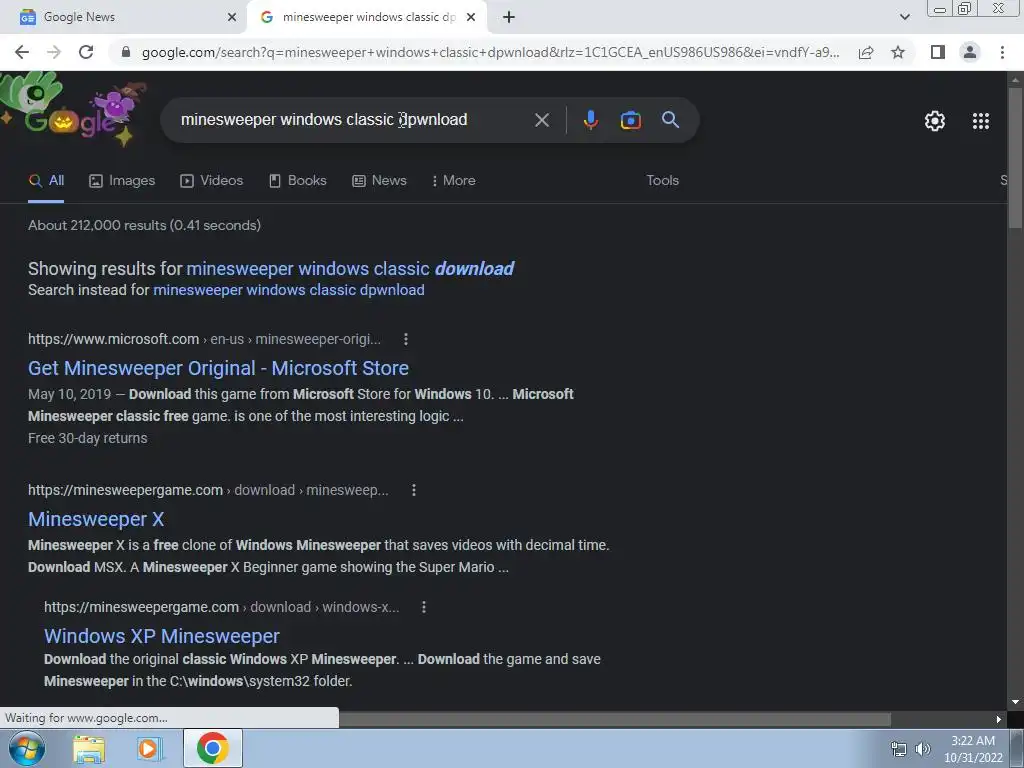
Task: Open the Windows Start menu
Action: tap(27, 749)
